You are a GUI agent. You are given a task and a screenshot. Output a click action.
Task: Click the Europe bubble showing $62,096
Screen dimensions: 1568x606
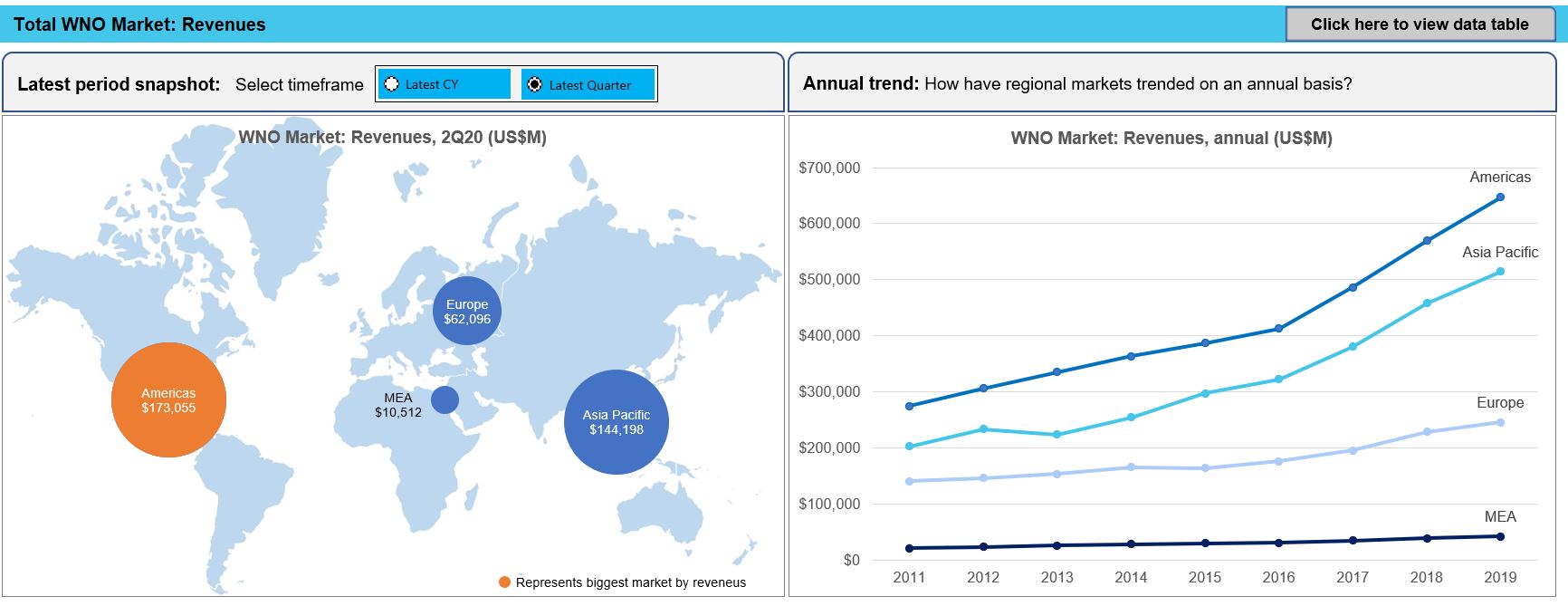[x=467, y=311]
